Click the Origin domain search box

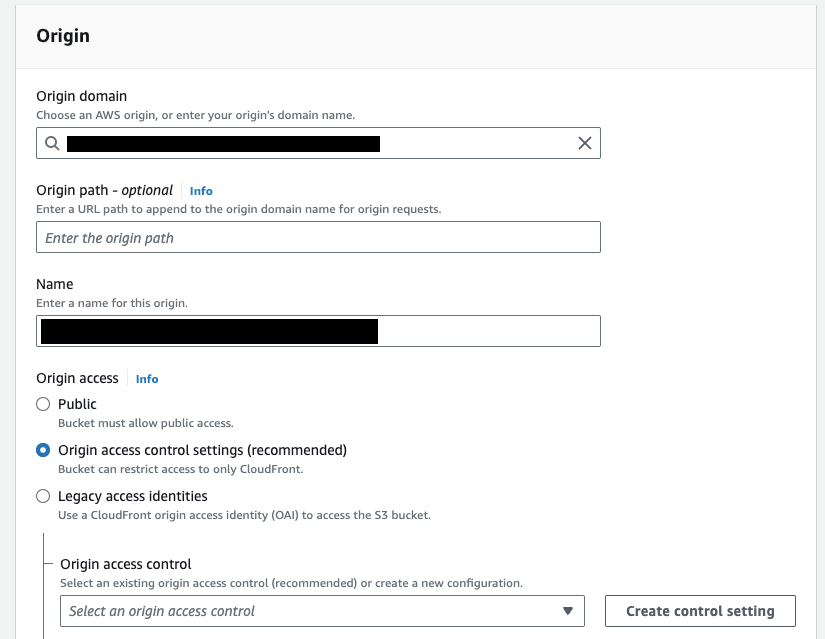[x=300, y=143]
